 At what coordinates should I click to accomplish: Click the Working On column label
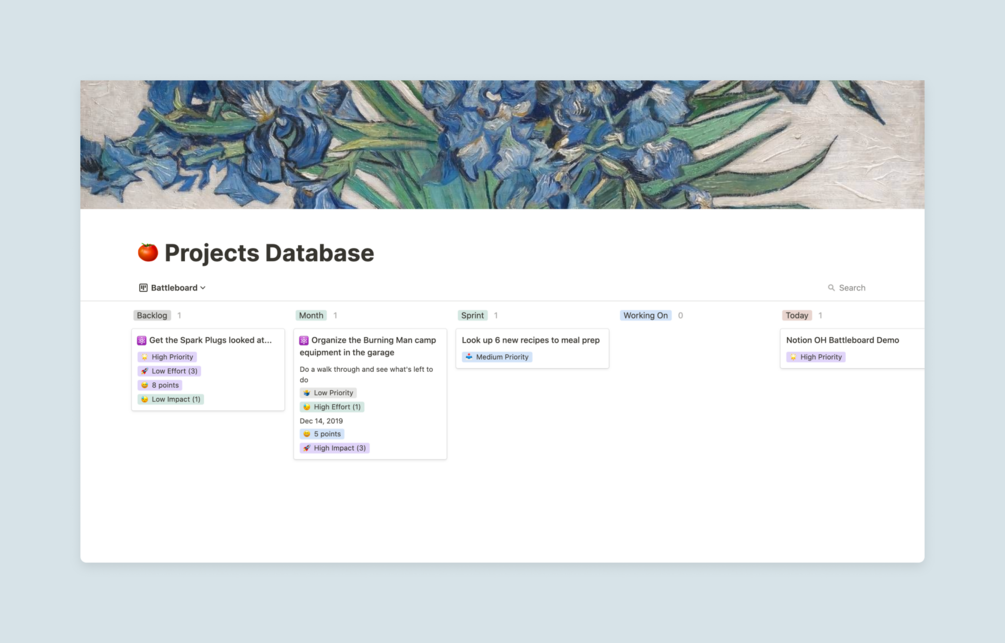click(645, 315)
